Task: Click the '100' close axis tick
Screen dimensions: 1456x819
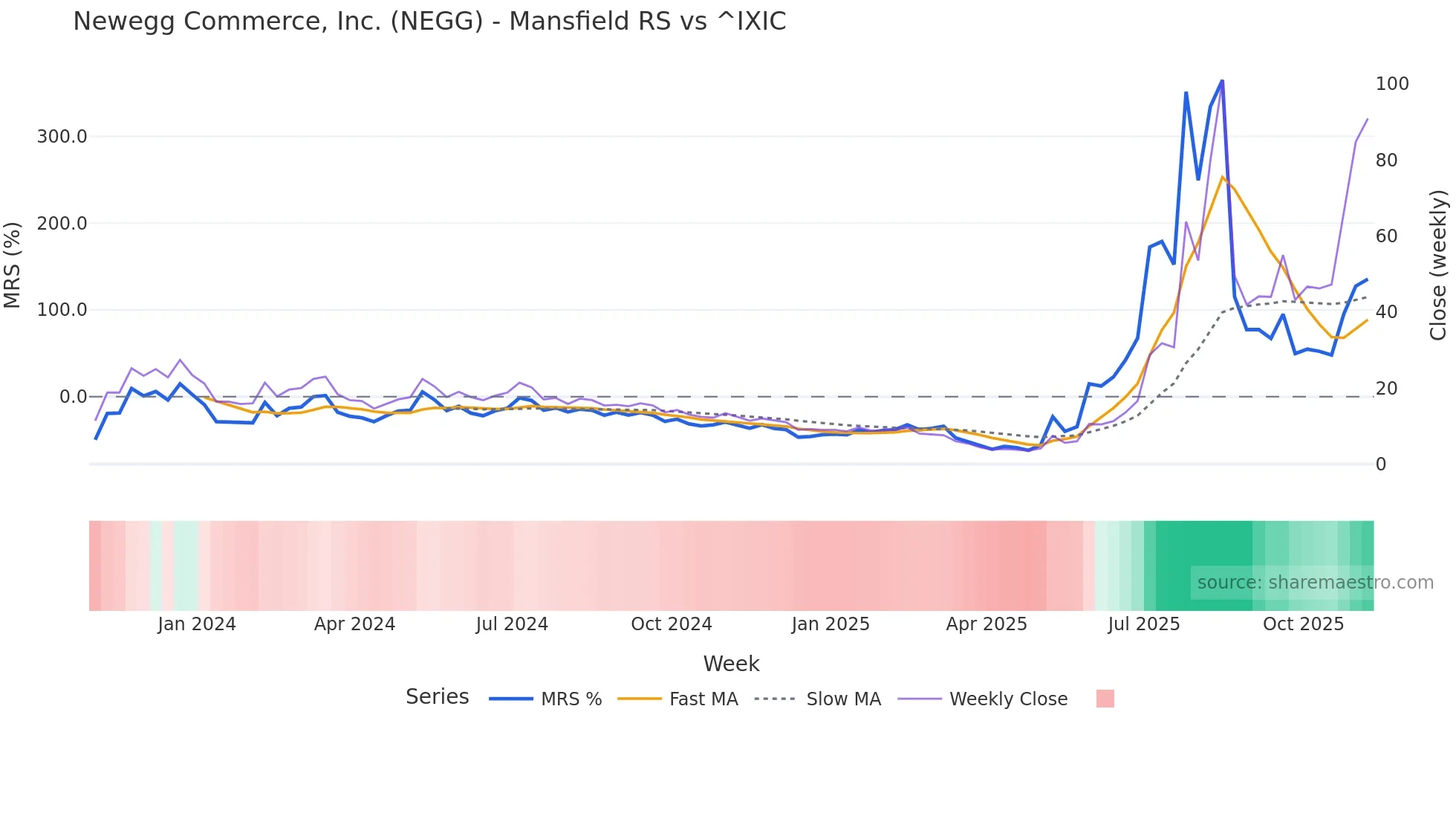Action: (x=1392, y=84)
